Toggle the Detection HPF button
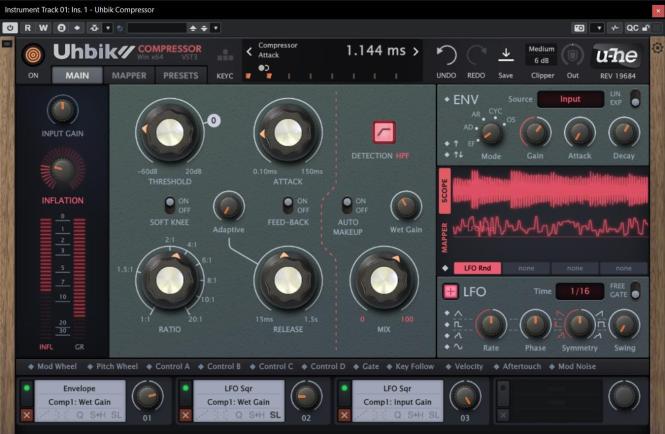 384,132
